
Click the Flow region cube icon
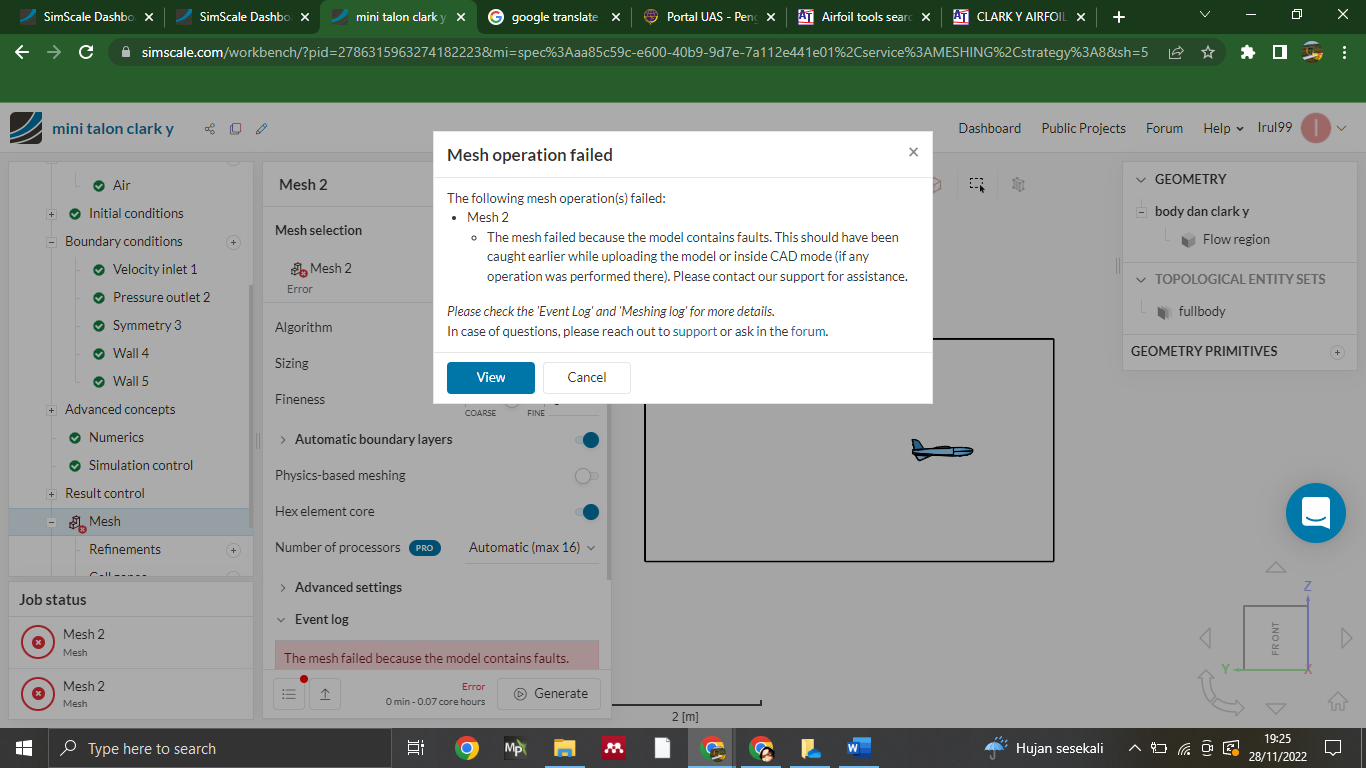tap(1188, 240)
